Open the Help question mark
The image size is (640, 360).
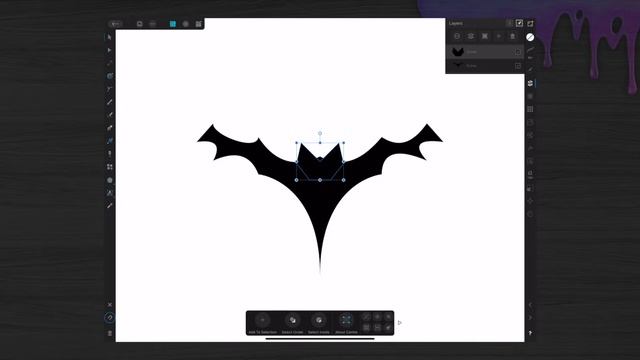530,333
